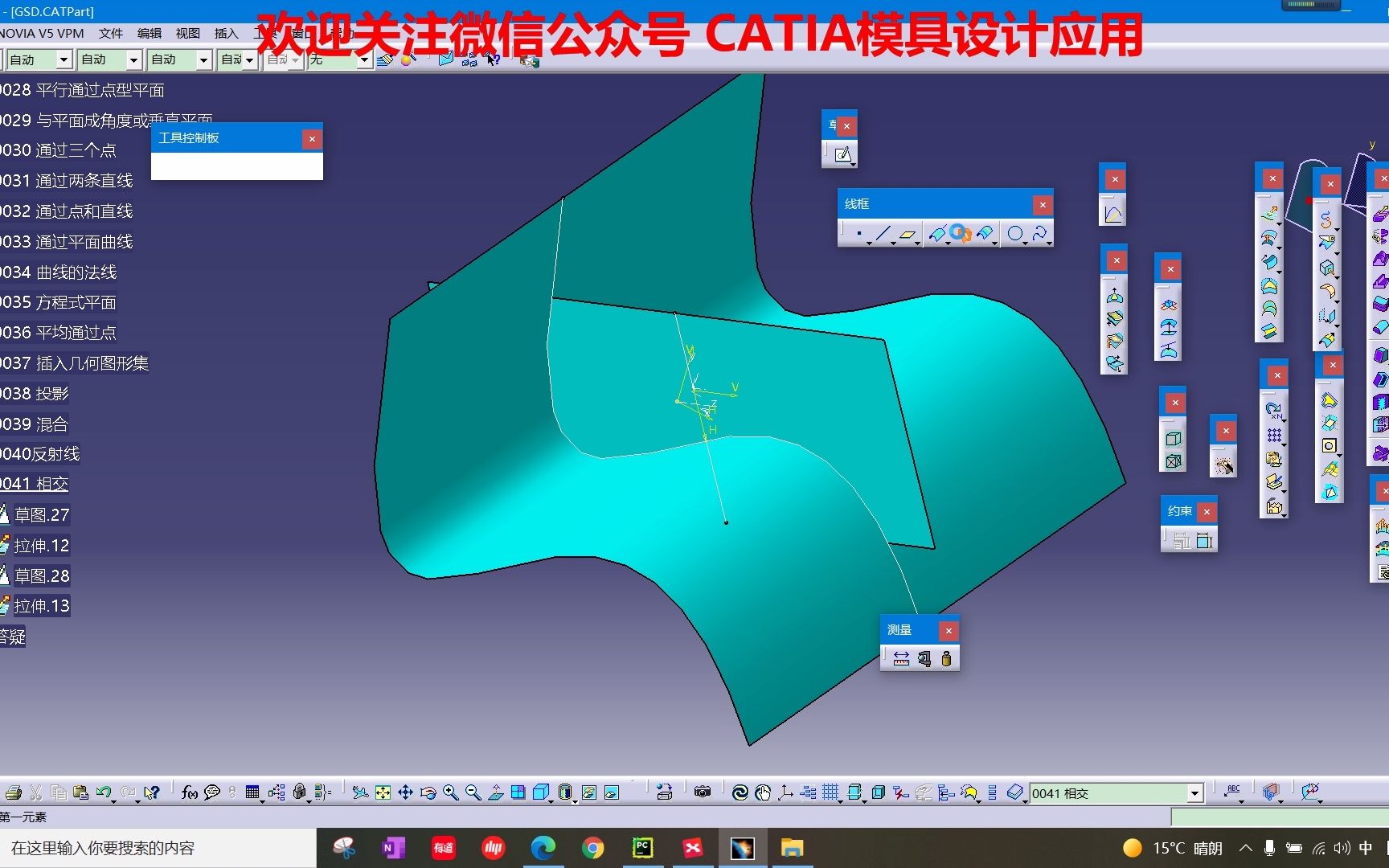The width and height of the screenshot is (1389, 868).
Task: Click the Formula f(x) icon
Action: coord(190,793)
